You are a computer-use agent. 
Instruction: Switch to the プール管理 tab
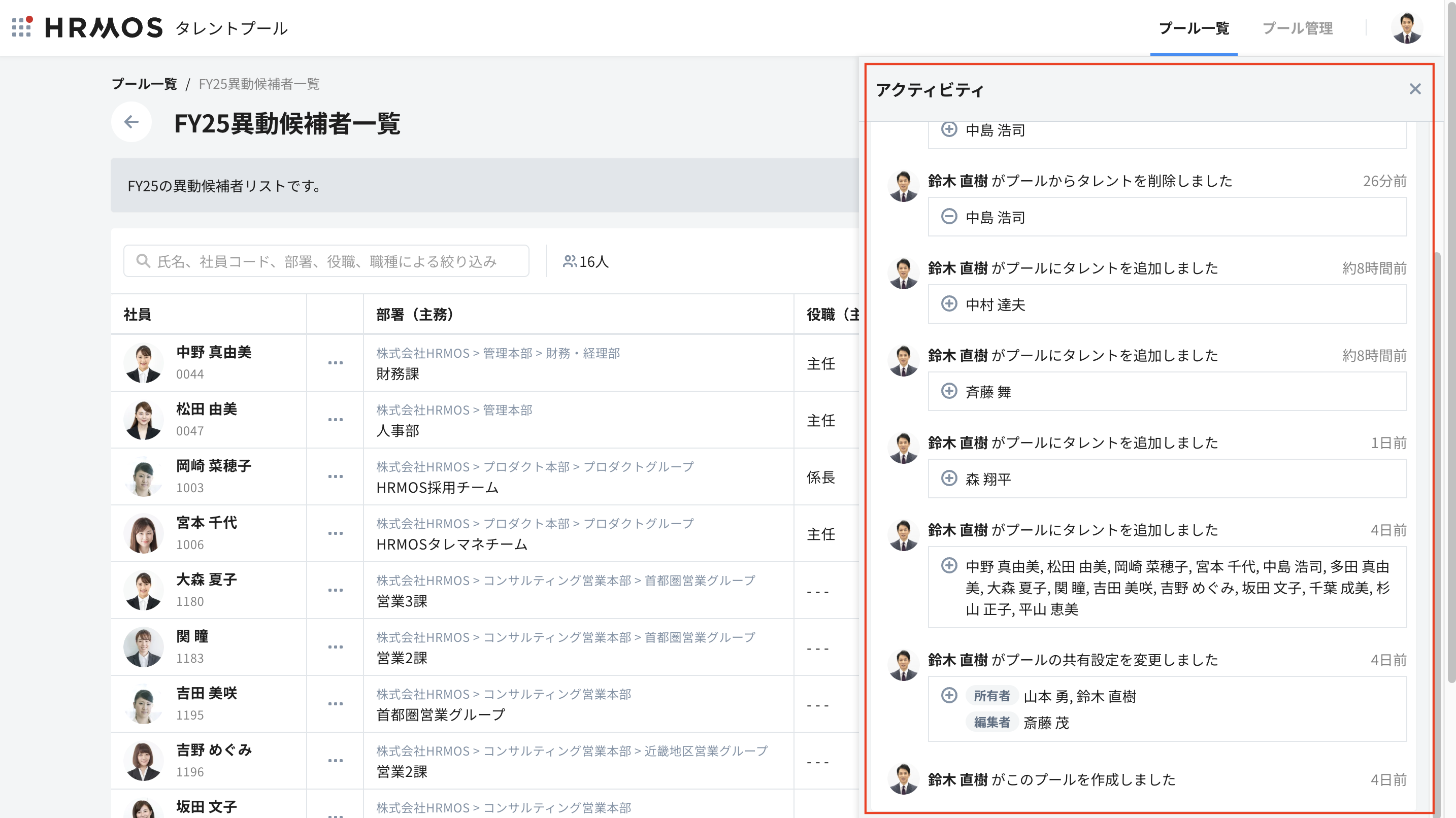coord(1297,28)
